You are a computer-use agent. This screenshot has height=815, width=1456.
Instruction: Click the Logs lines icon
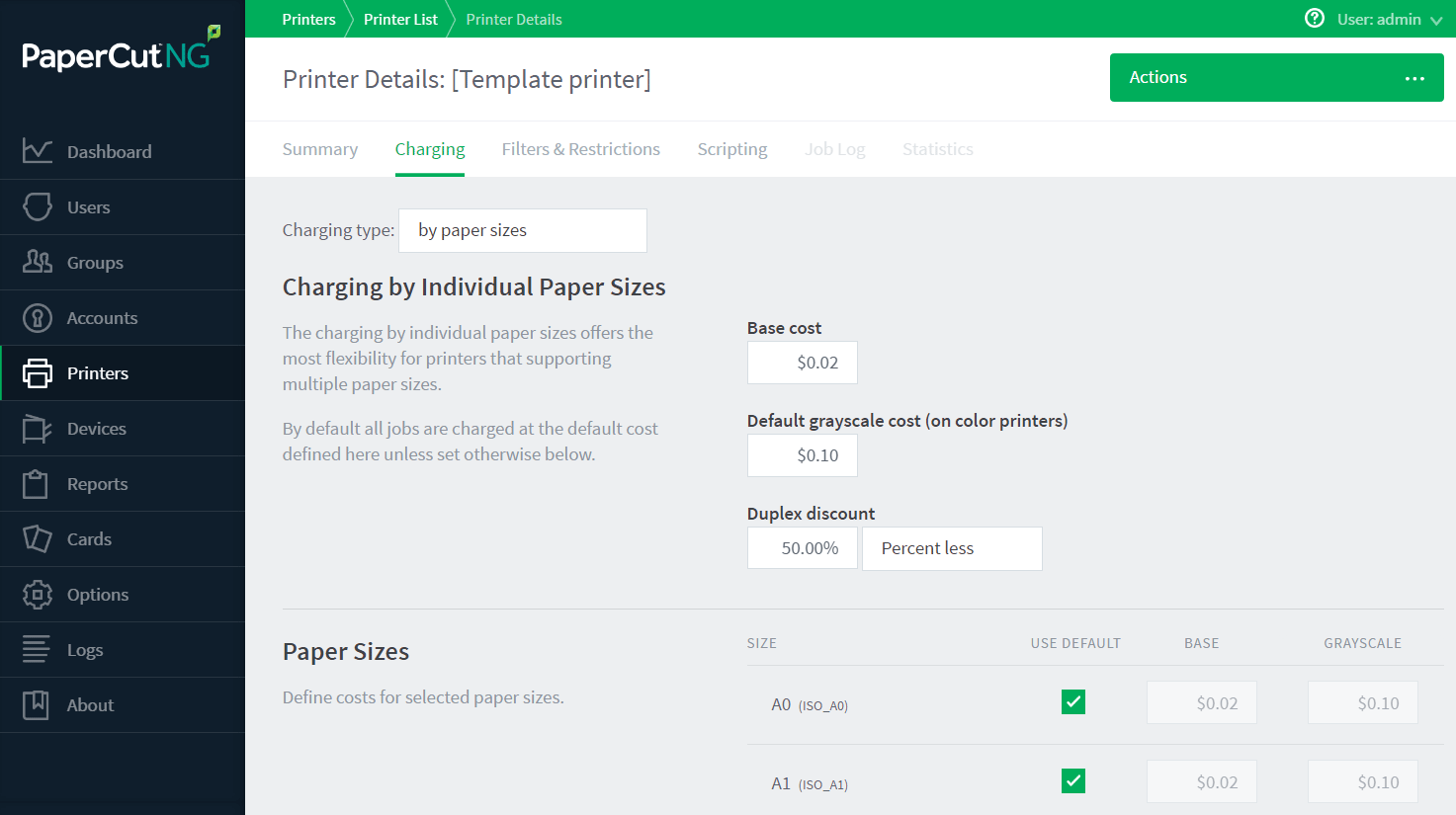pos(37,649)
